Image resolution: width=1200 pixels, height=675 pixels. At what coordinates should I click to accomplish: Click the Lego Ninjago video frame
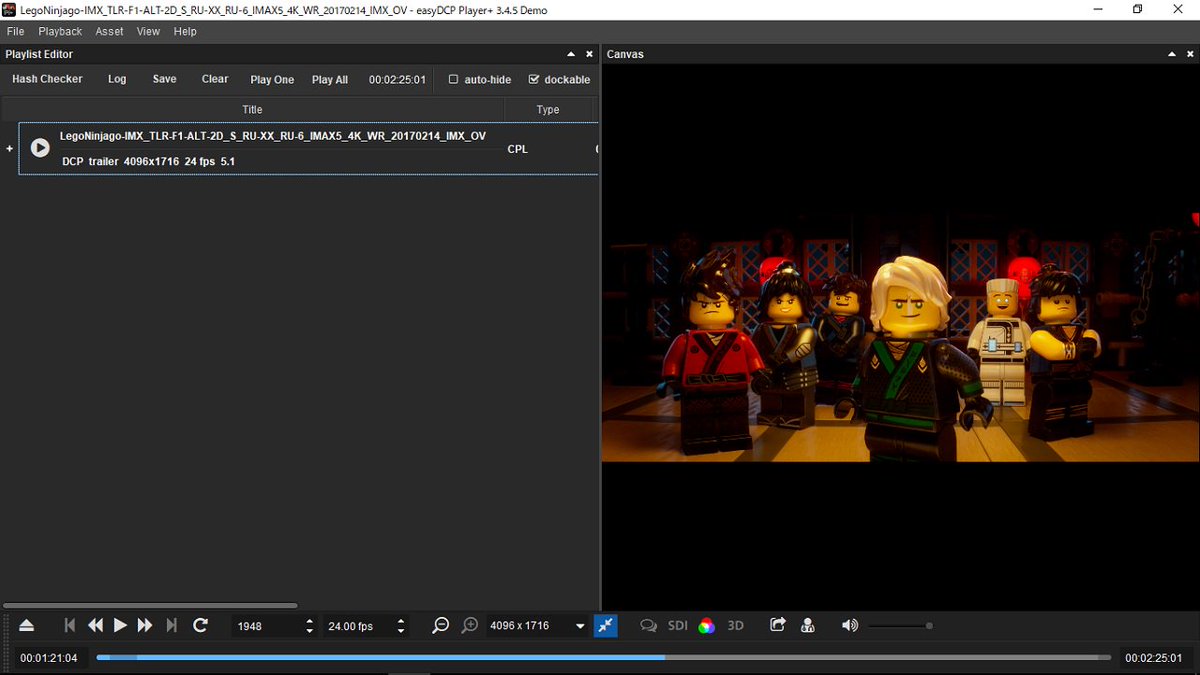click(900, 336)
